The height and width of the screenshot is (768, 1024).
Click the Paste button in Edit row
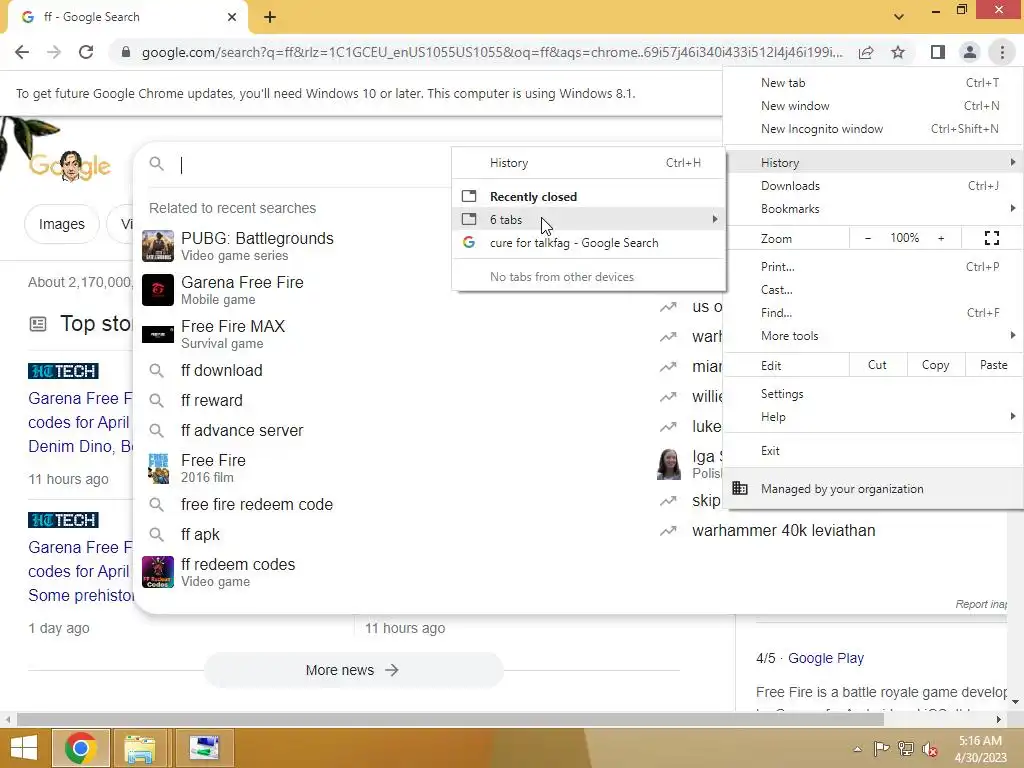[x=994, y=365]
